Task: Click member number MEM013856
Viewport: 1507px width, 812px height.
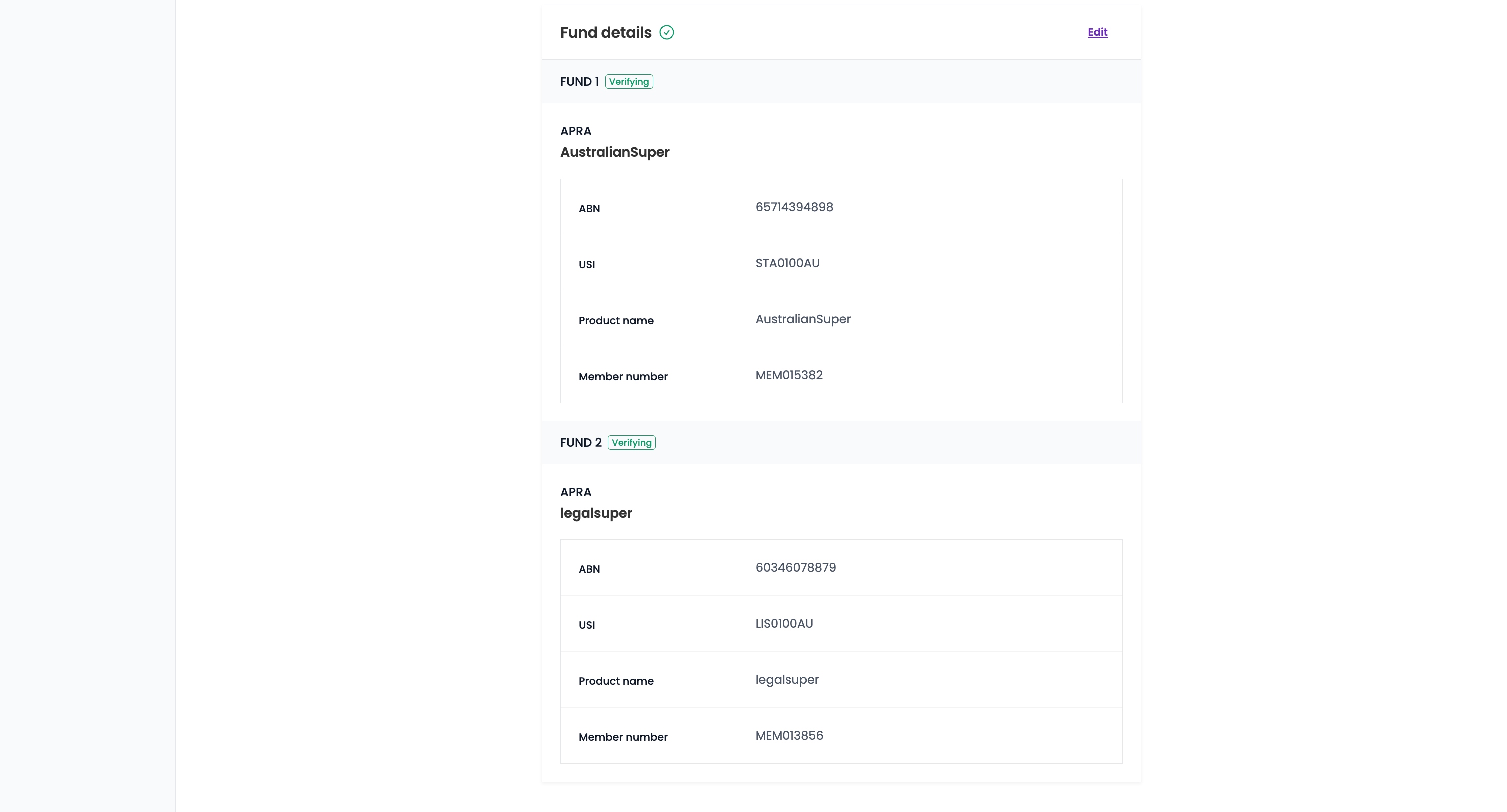Action: 789,736
